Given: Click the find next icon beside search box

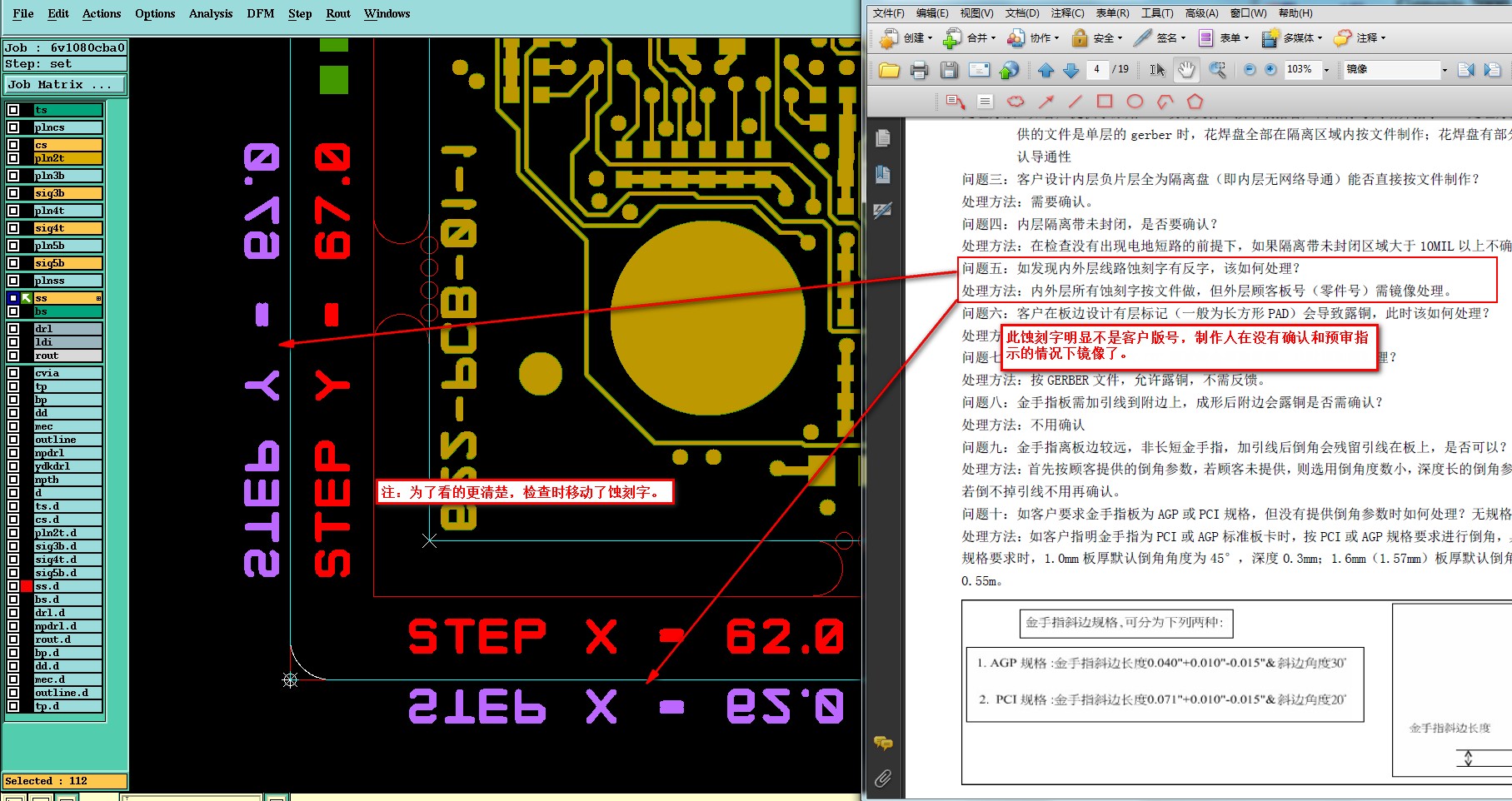Looking at the screenshot, I should (x=1493, y=70).
